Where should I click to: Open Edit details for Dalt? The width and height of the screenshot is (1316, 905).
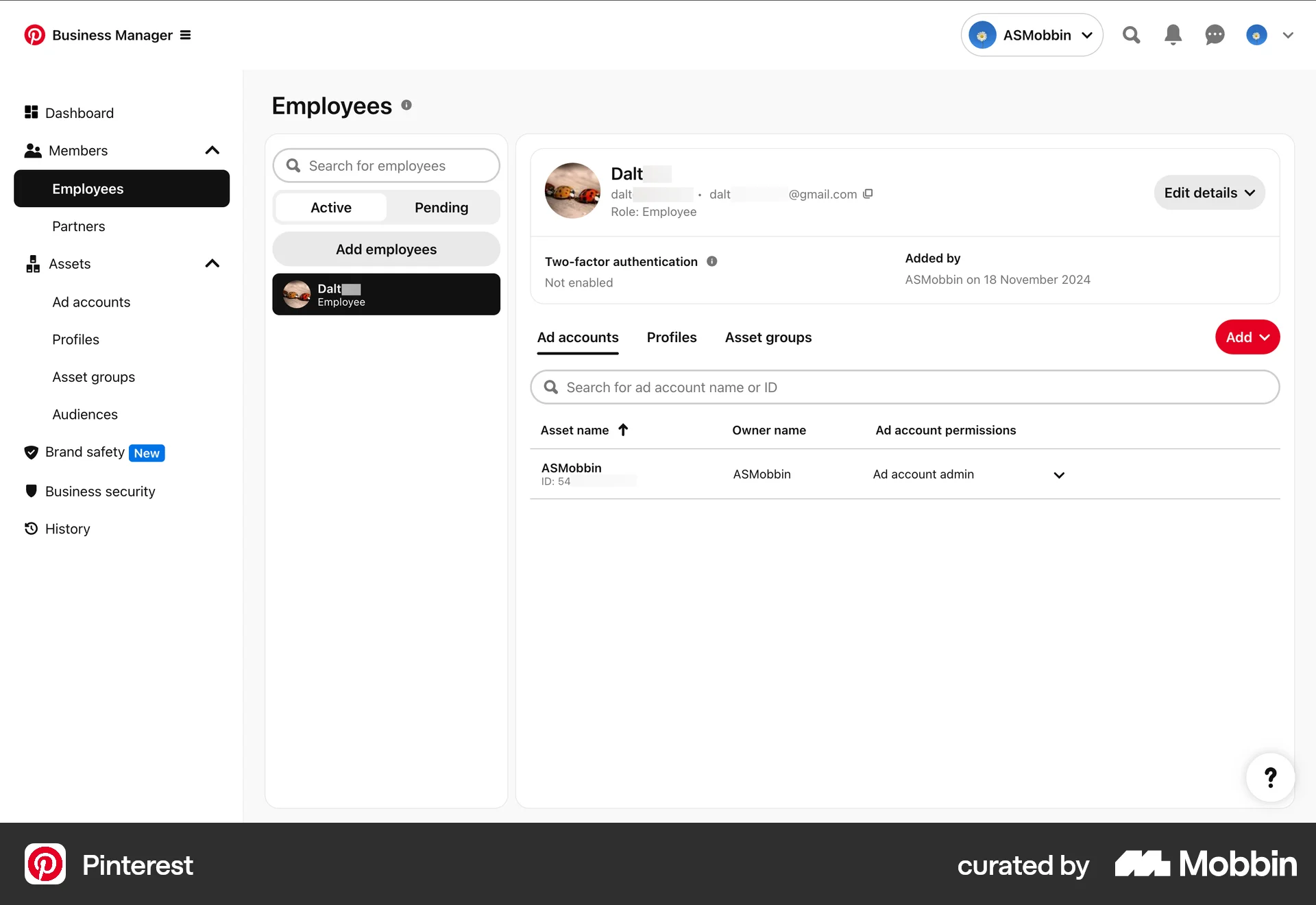pyautogui.click(x=1209, y=192)
